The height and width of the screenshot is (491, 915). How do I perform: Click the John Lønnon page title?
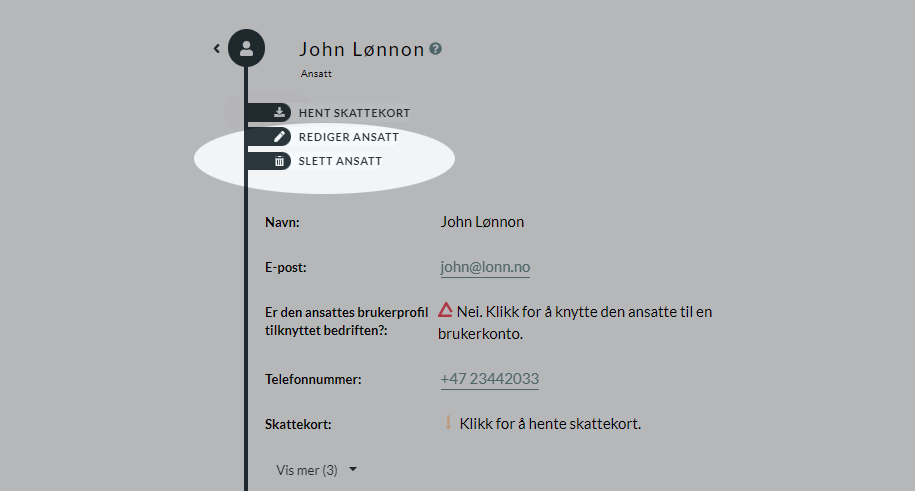[362, 50]
